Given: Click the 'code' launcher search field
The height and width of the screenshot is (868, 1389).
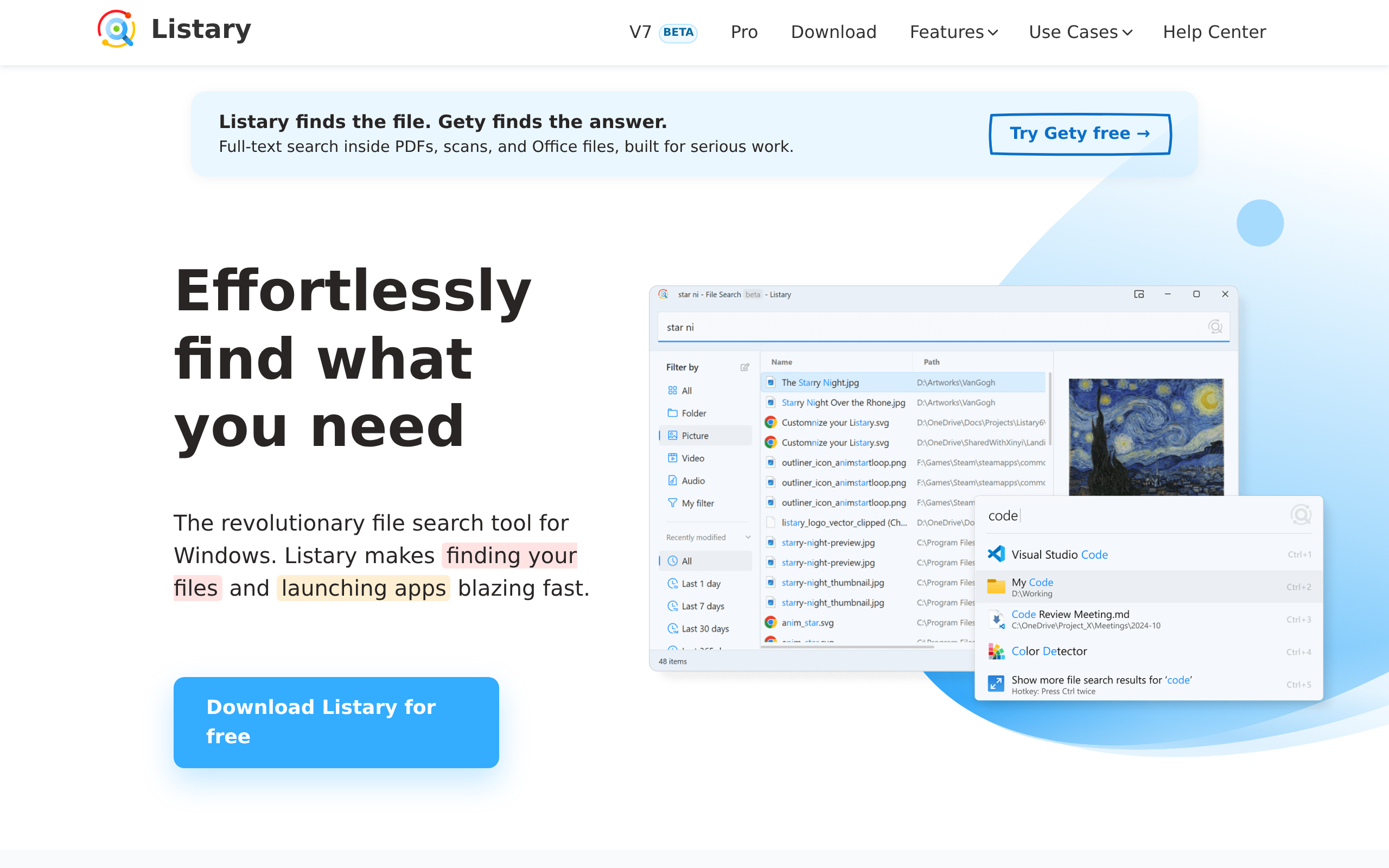Looking at the screenshot, I should (x=1137, y=515).
